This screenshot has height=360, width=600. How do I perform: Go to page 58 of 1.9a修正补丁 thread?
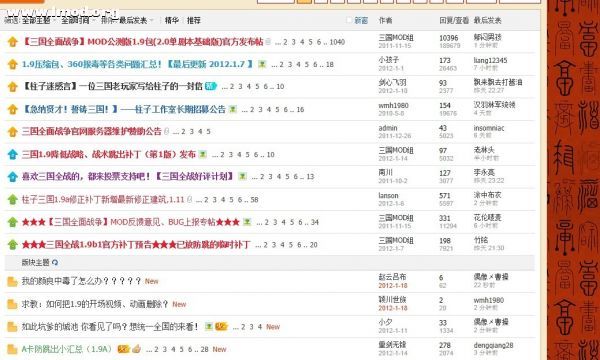(x=254, y=199)
